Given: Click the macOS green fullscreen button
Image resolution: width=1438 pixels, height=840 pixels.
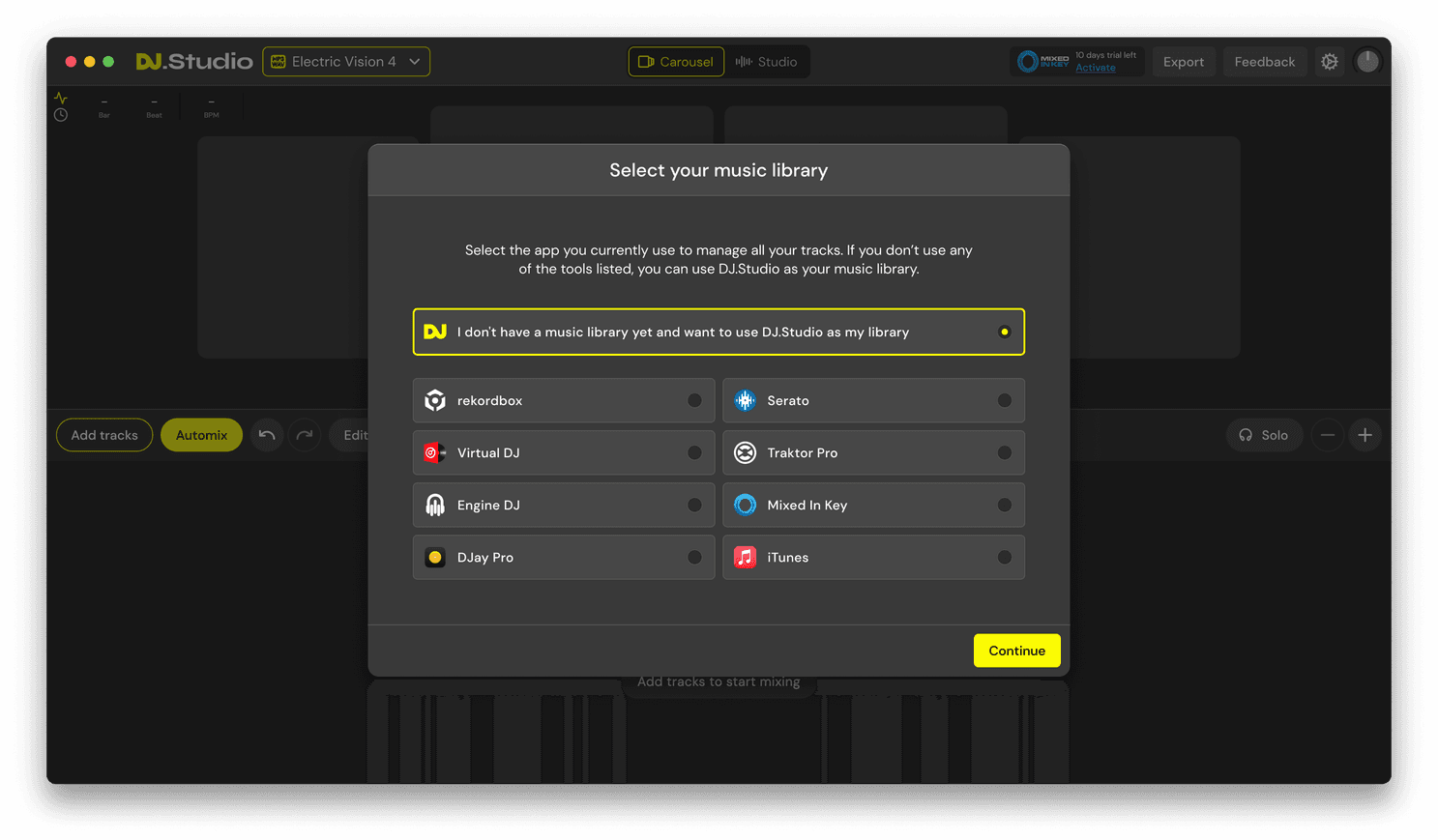Looking at the screenshot, I should tap(108, 61).
